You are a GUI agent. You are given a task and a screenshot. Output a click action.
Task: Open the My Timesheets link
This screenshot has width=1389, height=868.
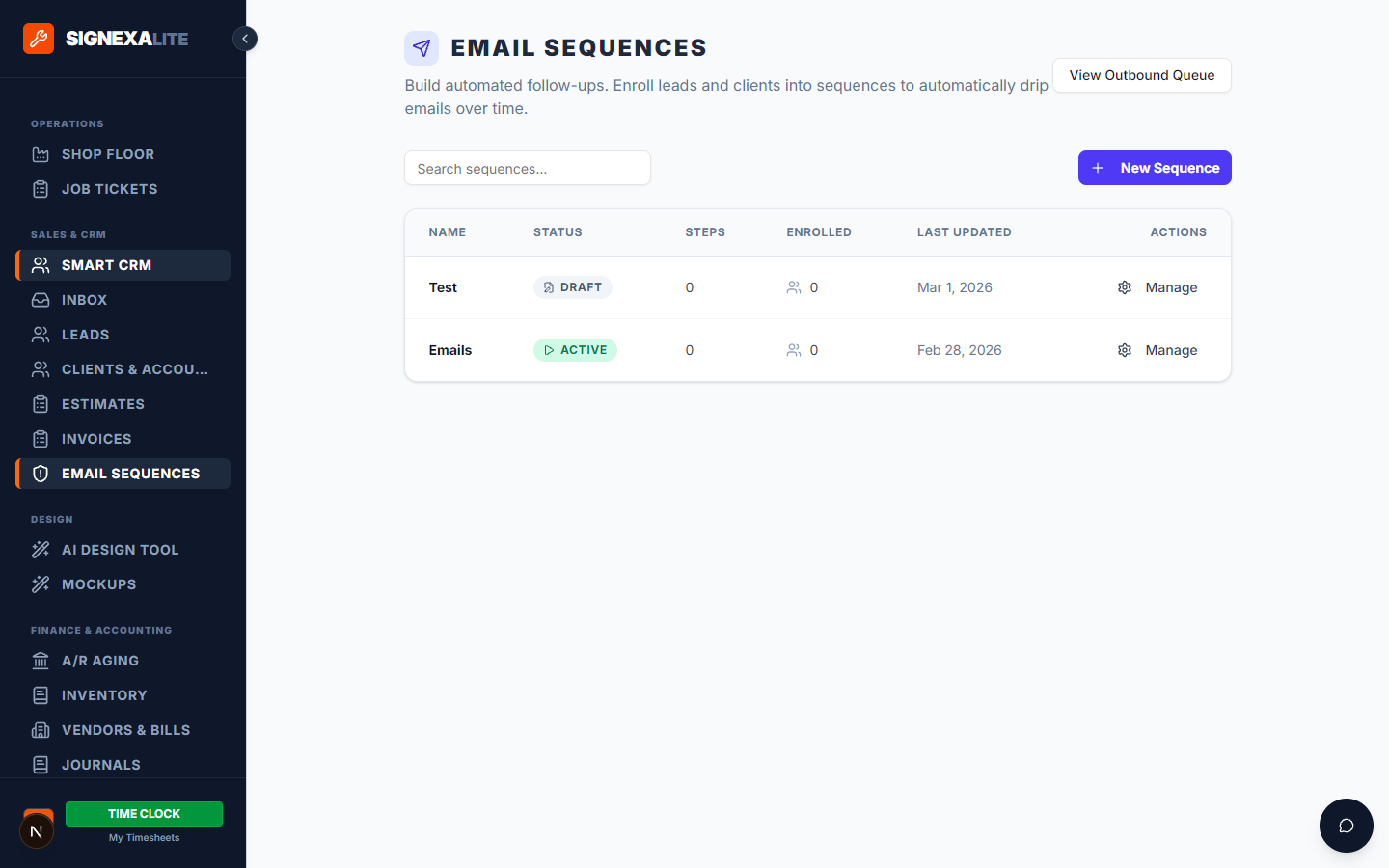click(x=144, y=838)
